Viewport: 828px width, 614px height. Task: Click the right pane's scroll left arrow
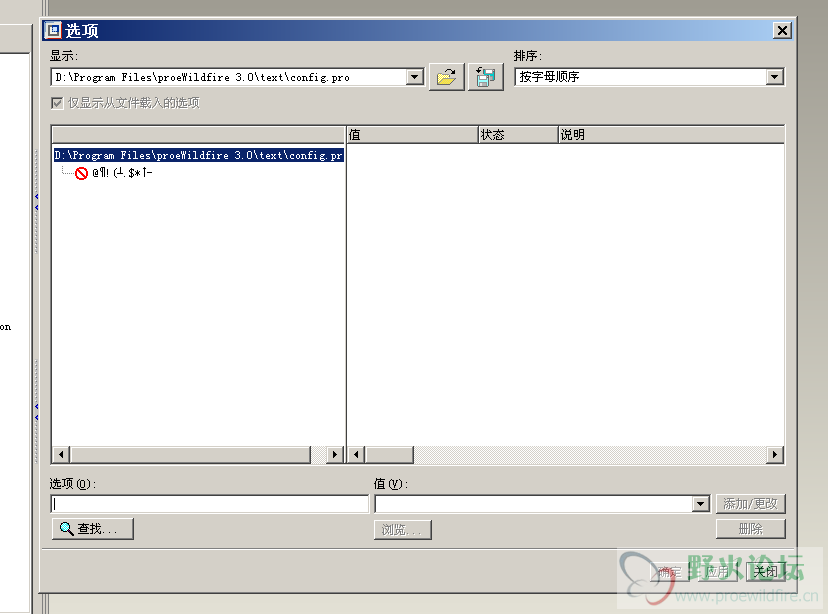pos(356,455)
